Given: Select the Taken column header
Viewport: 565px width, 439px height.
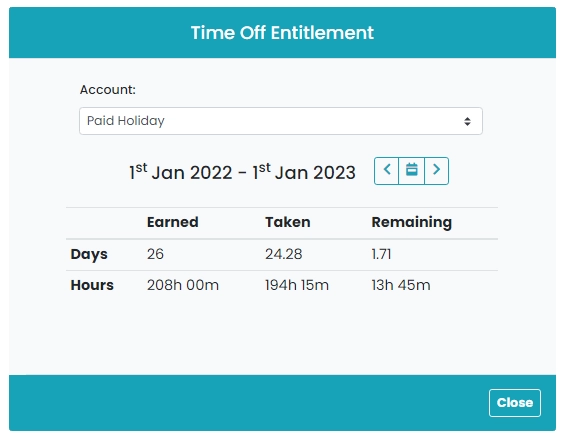Looking at the screenshot, I should tap(288, 222).
